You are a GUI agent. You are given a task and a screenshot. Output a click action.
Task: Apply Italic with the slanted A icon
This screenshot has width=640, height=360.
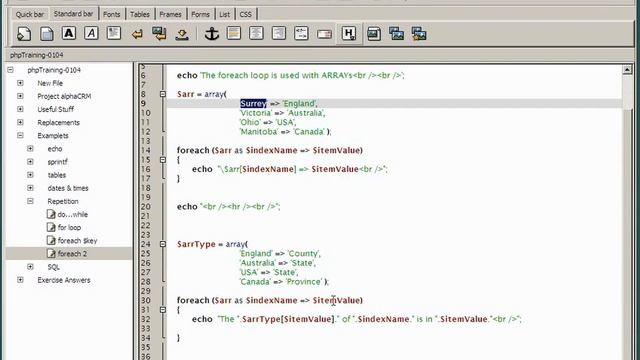click(x=91, y=33)
